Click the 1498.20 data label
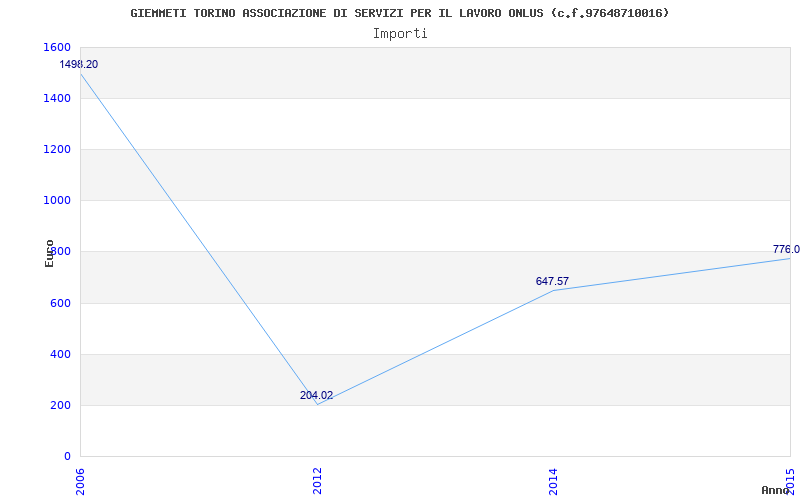 (x=79, y=65)
